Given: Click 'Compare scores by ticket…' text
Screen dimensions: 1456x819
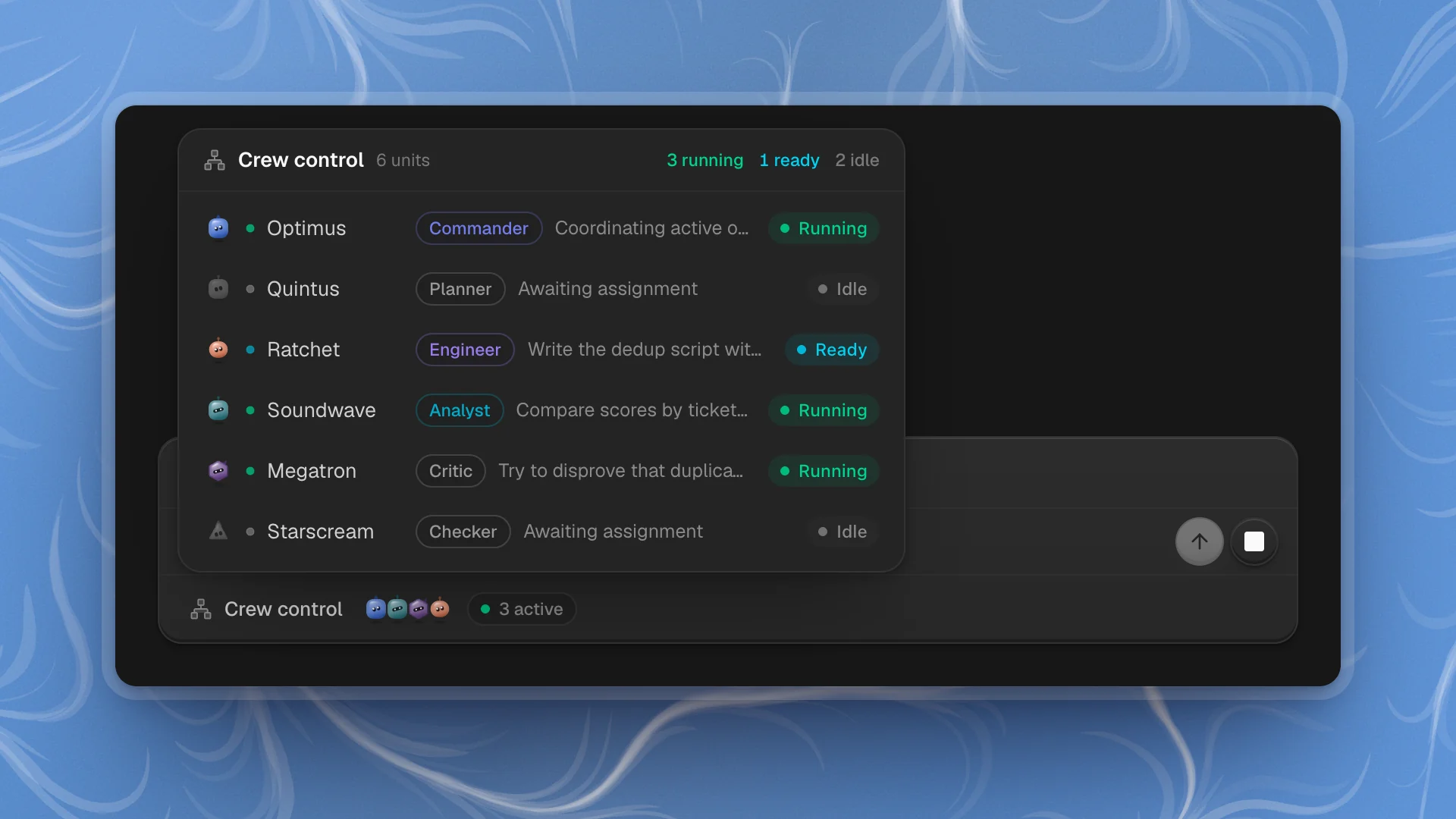Looking at the screenshot, I should (632, 410).
